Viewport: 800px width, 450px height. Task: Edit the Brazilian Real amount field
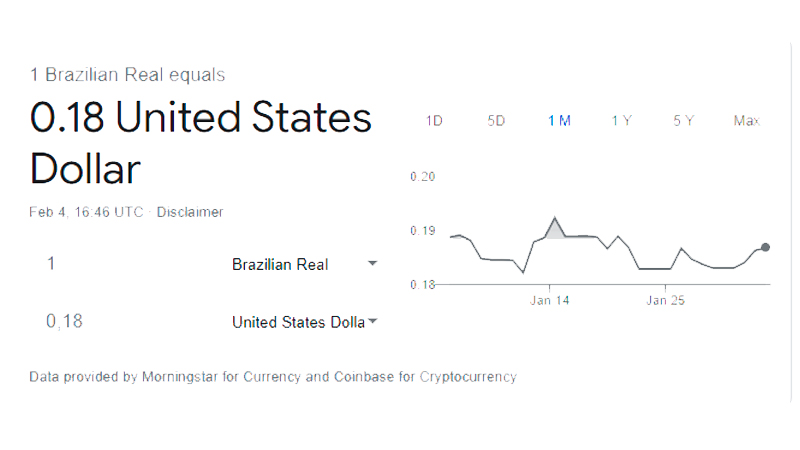[x=128, y=264]
